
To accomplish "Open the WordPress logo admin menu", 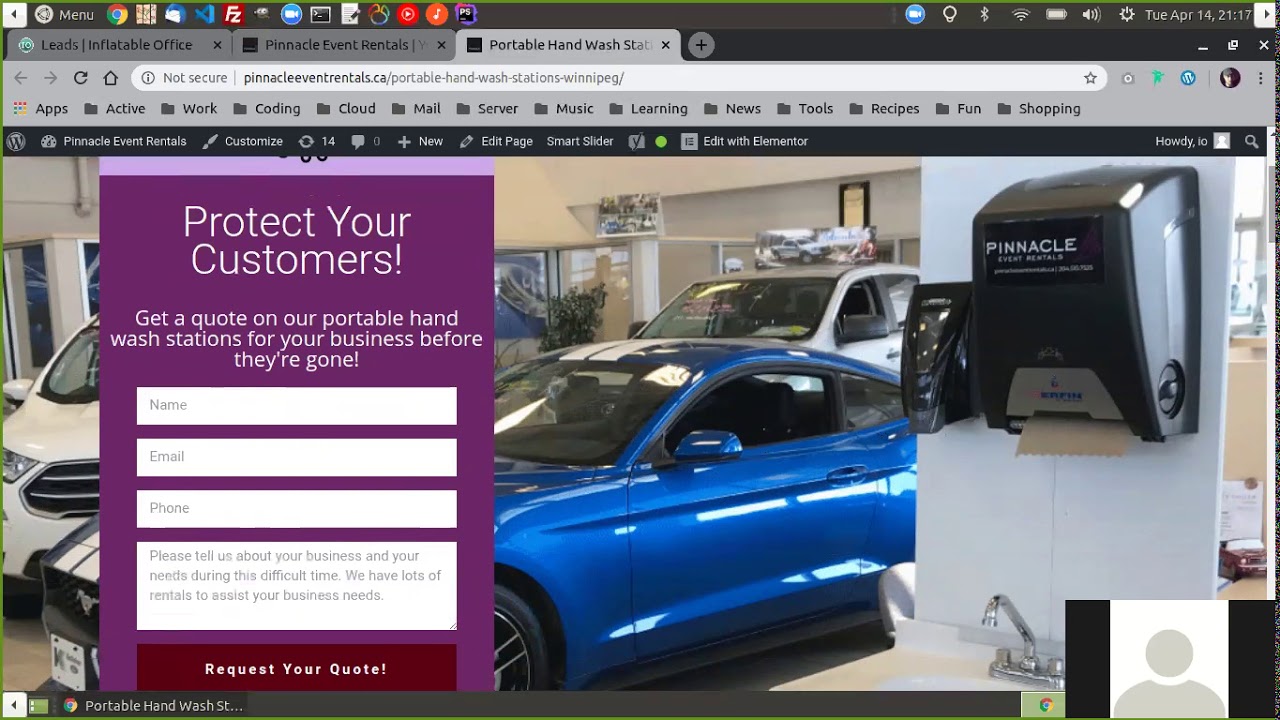I will click(x=16, y=141).
